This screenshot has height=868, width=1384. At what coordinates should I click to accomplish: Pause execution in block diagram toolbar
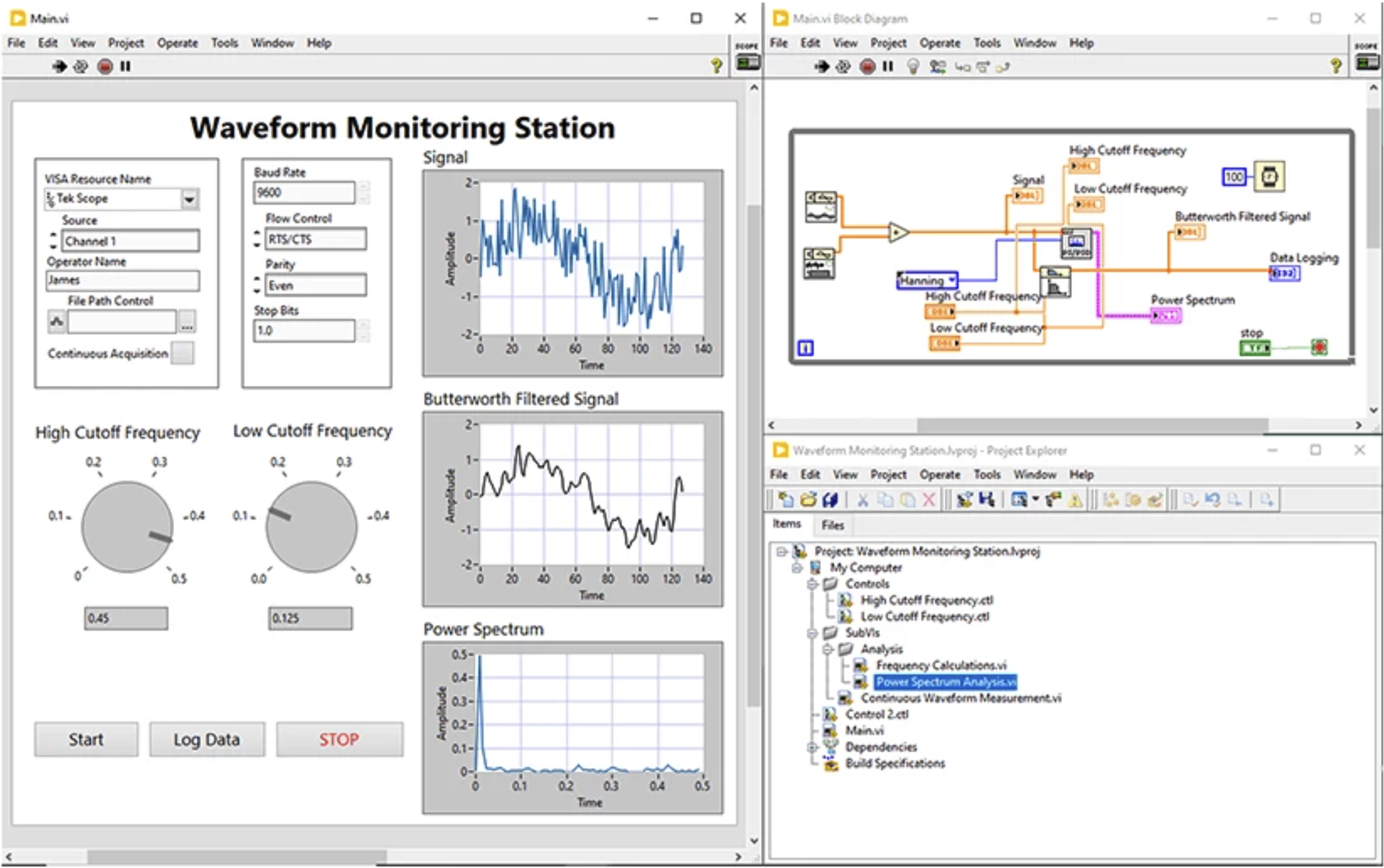click(x=888, y=67)
